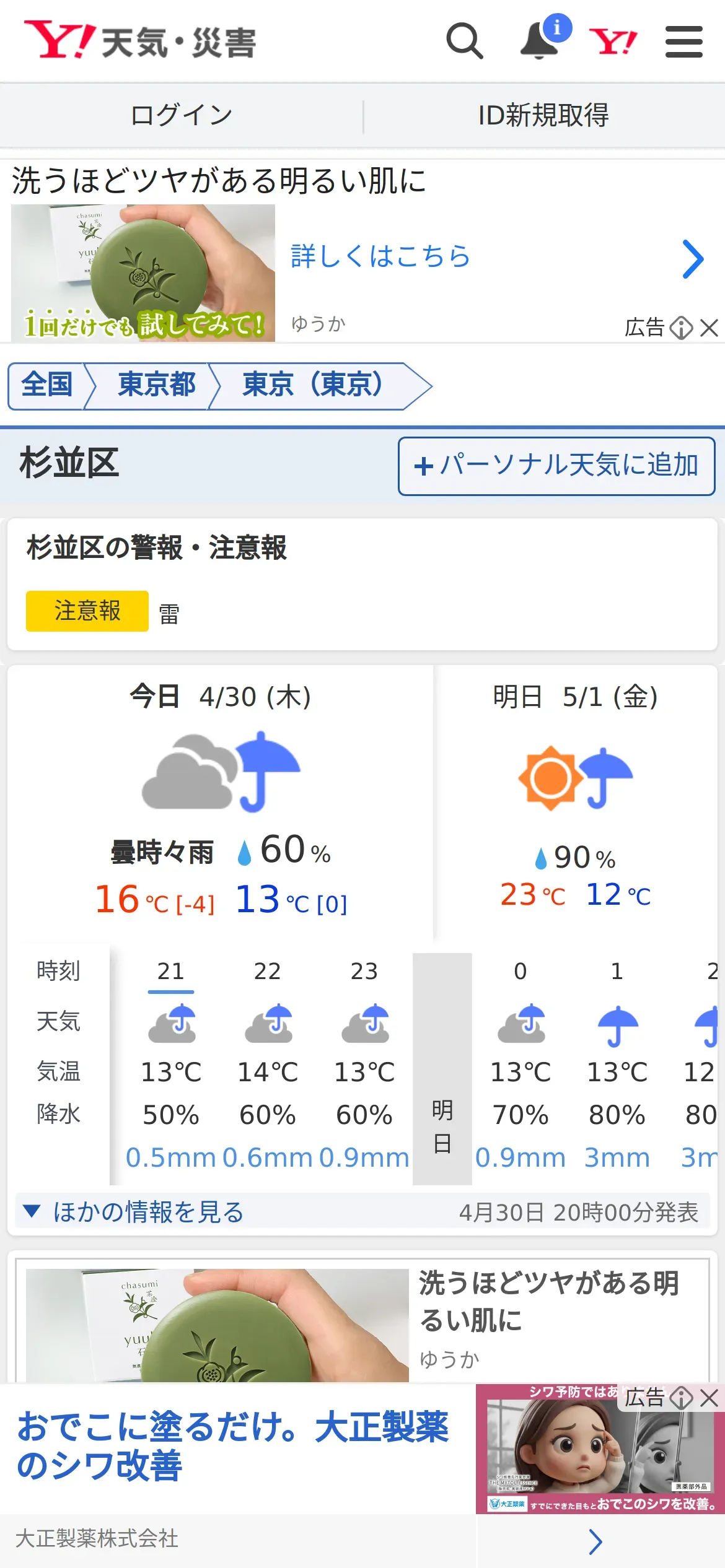
Task: Select the ログイン tab
Action: (182, 115)
